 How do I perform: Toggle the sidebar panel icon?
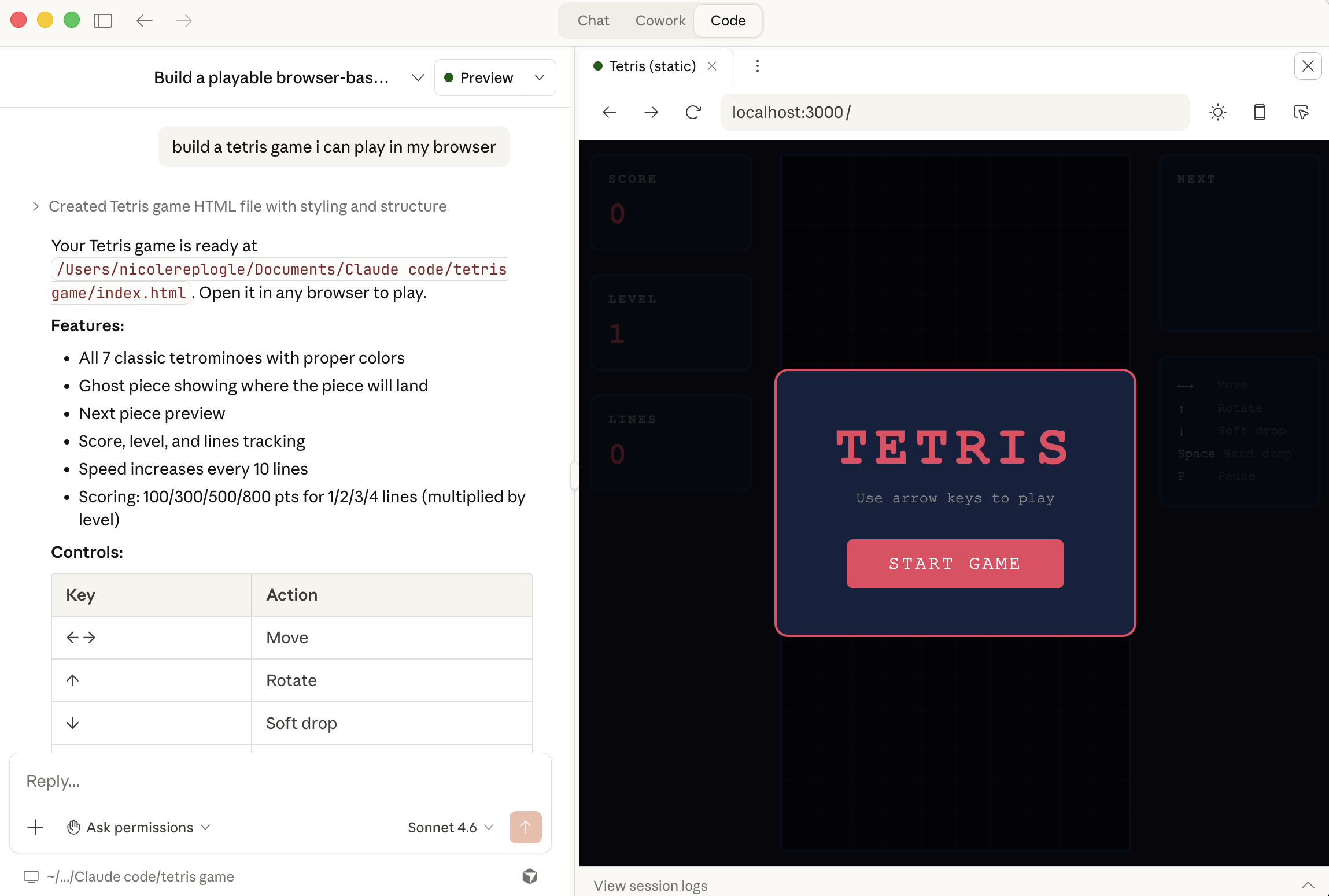(x=103, y=21)
